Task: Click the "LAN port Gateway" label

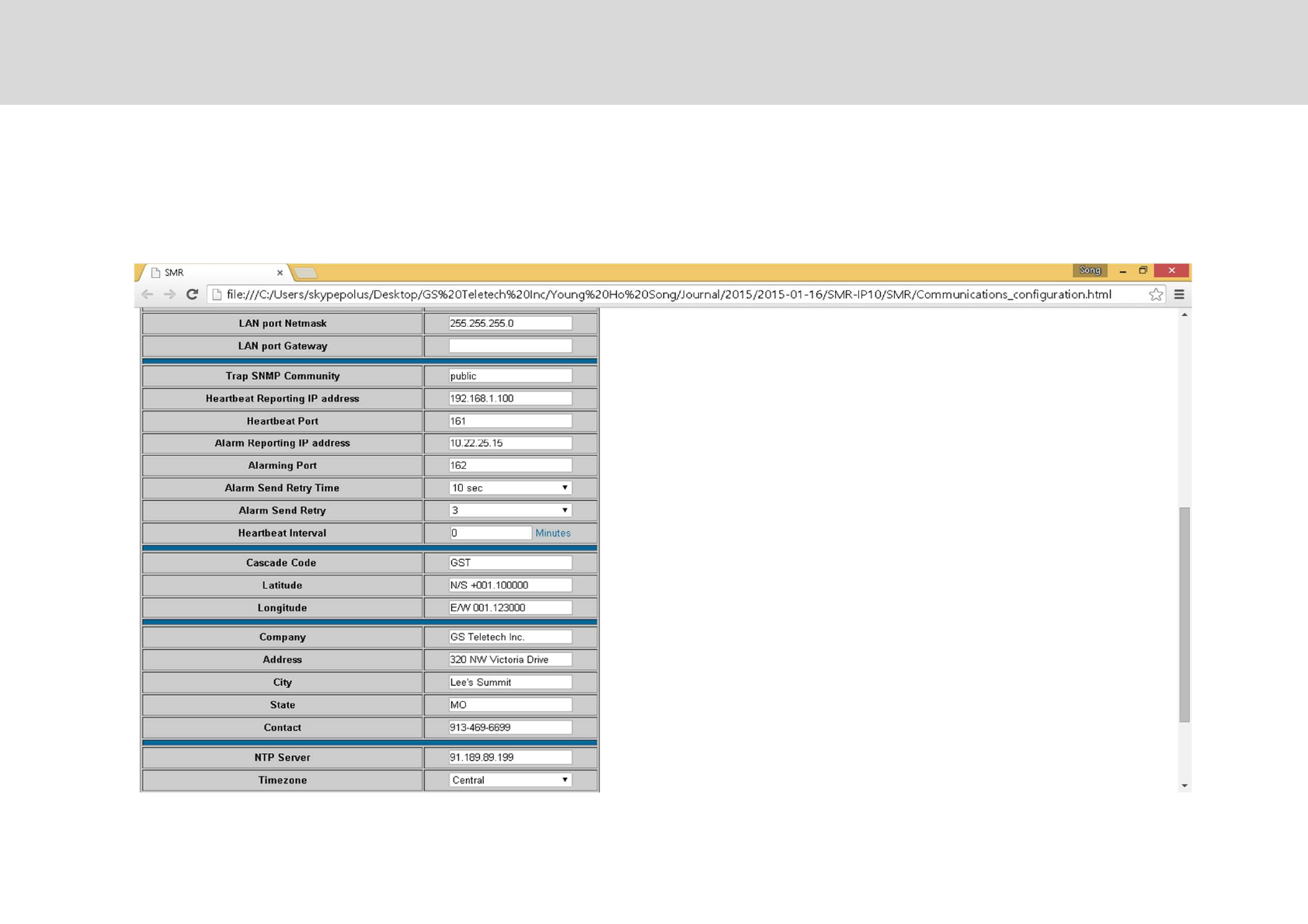Action: (x=283, y=346)
